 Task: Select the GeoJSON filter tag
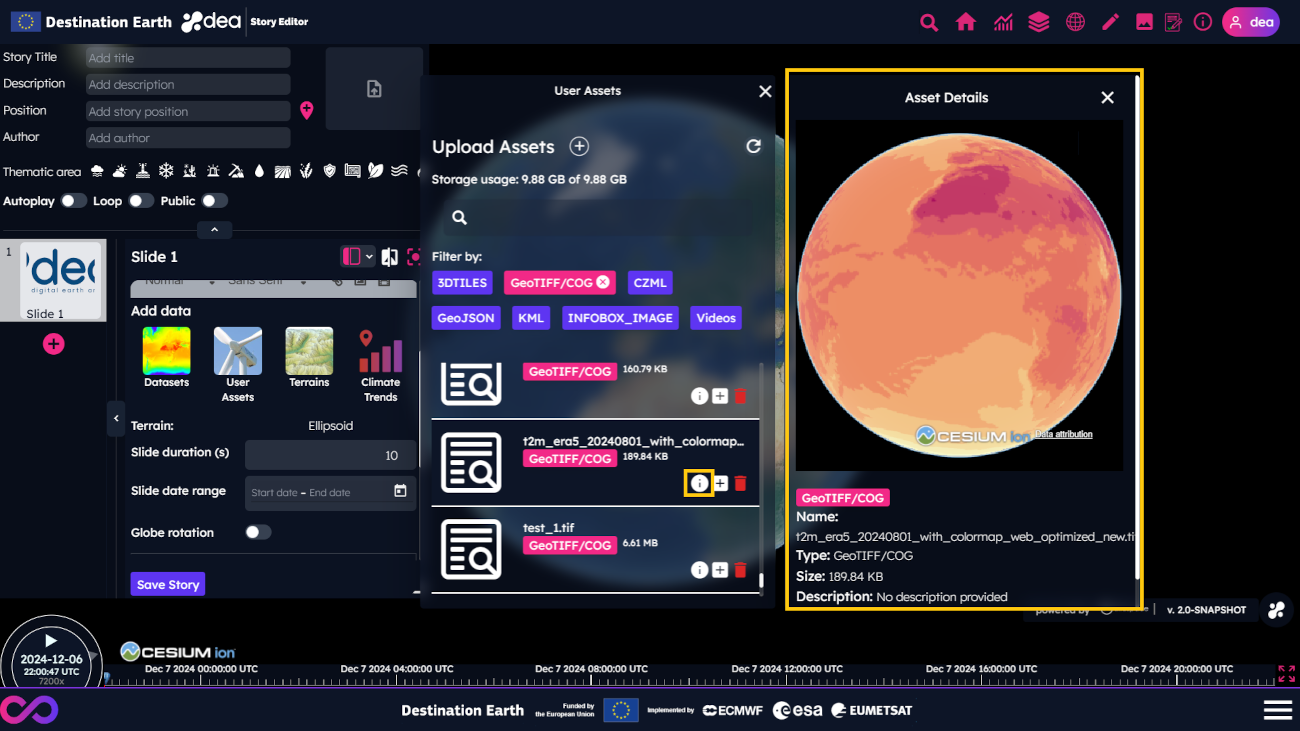467,318
